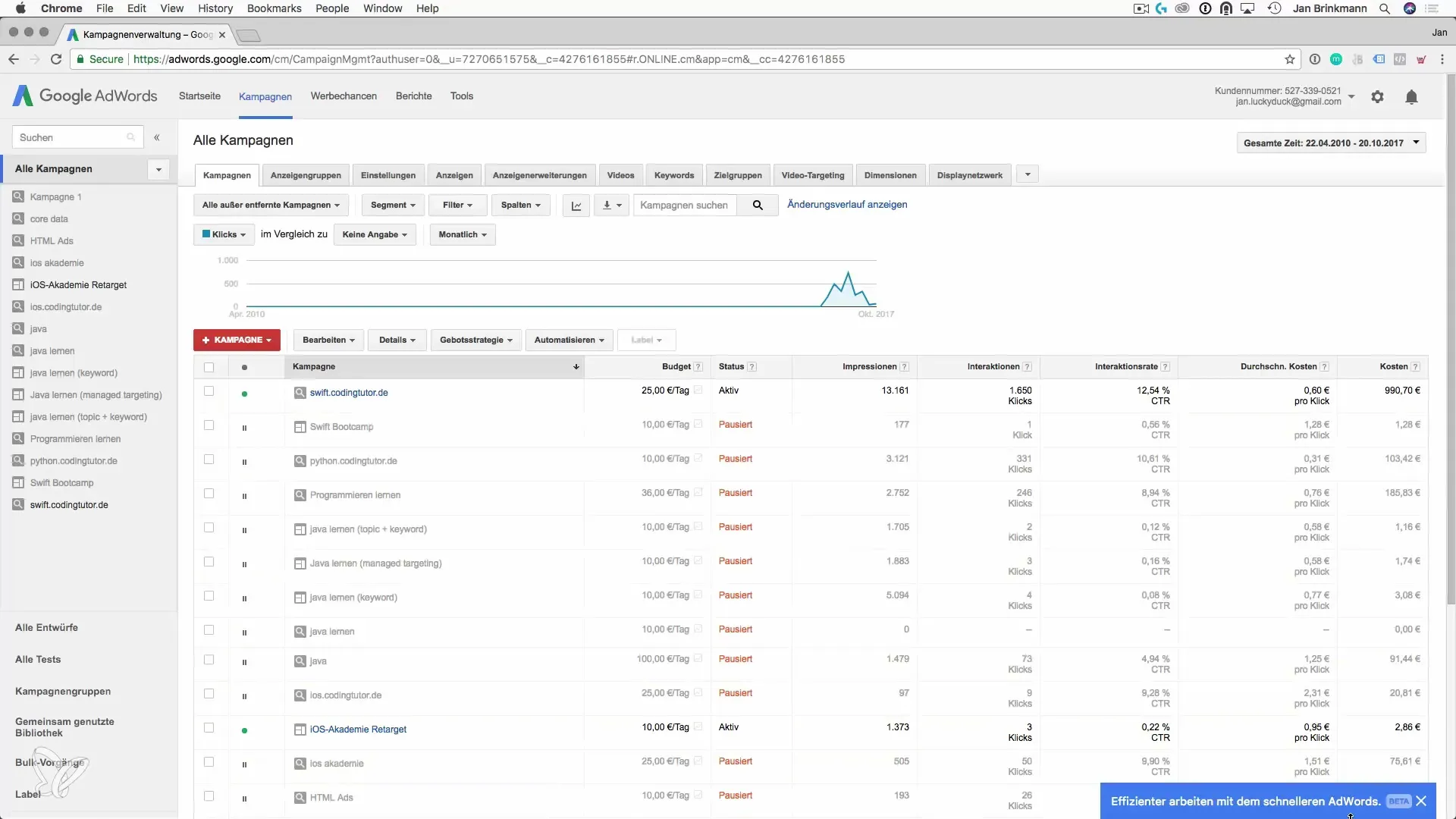
Task: Click the red + KAMPAGNE button
Action: point(237,340)
